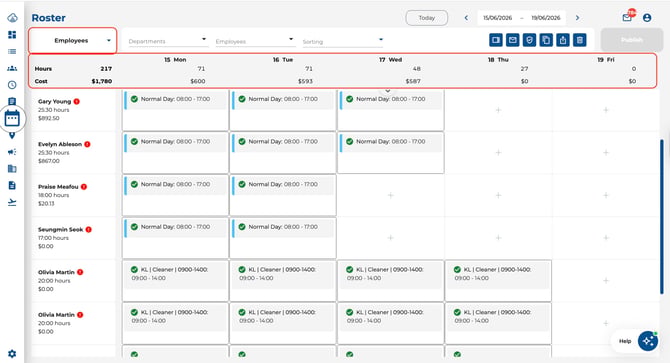Select the start date 15/06/2026 field

497,18
